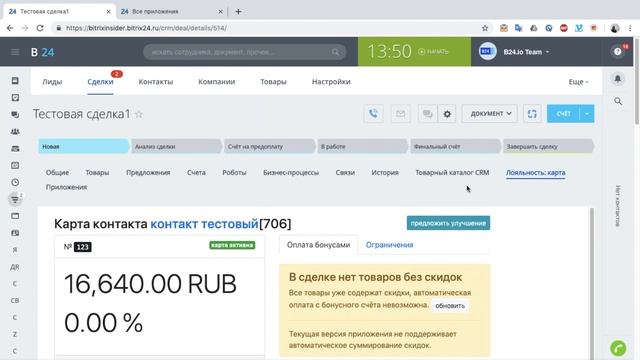Open the Товары top menu item
Image resolution: width=640 pixels, height=360 pixels.
coord(273,82)
